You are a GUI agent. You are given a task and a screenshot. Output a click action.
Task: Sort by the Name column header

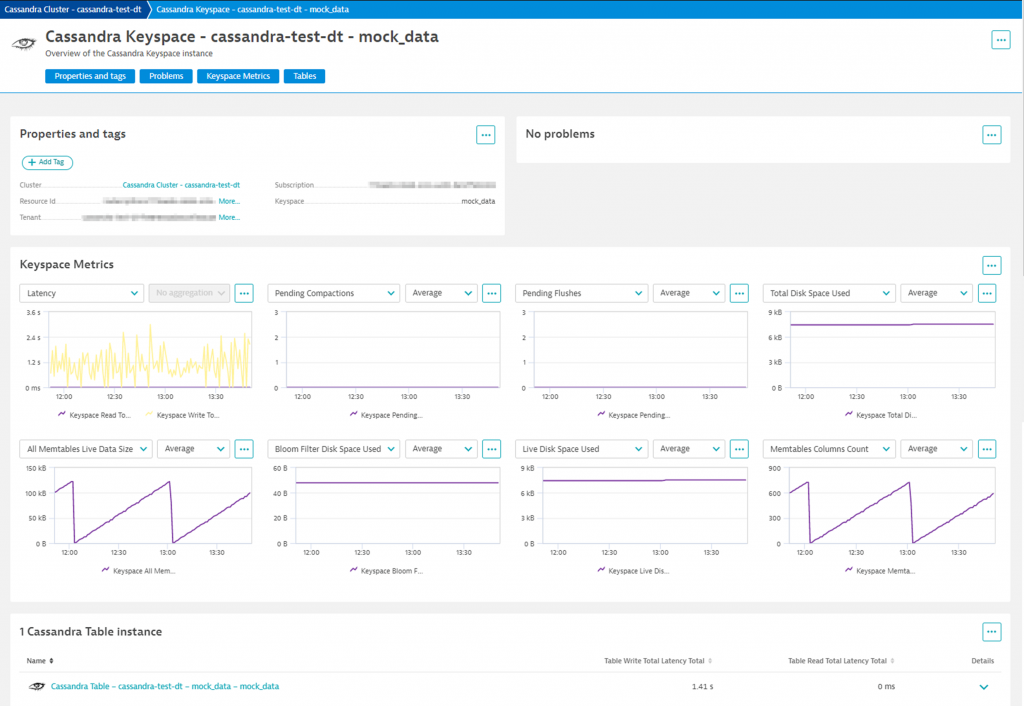pyautogui.click(x=39, y=660)
